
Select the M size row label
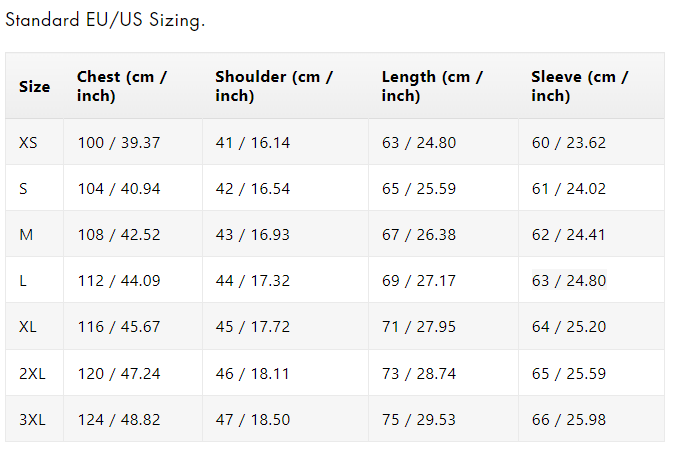pos(26,235)
